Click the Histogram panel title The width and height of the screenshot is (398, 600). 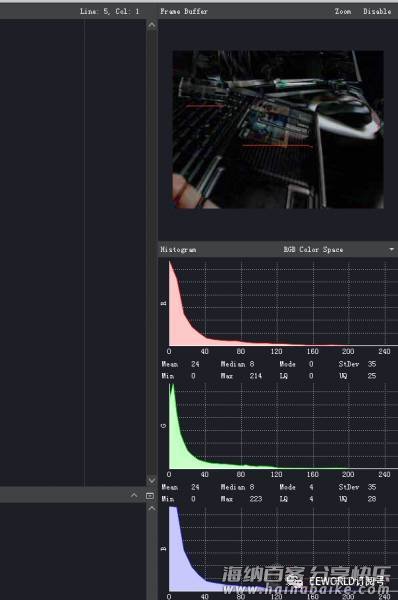[178, 249]
